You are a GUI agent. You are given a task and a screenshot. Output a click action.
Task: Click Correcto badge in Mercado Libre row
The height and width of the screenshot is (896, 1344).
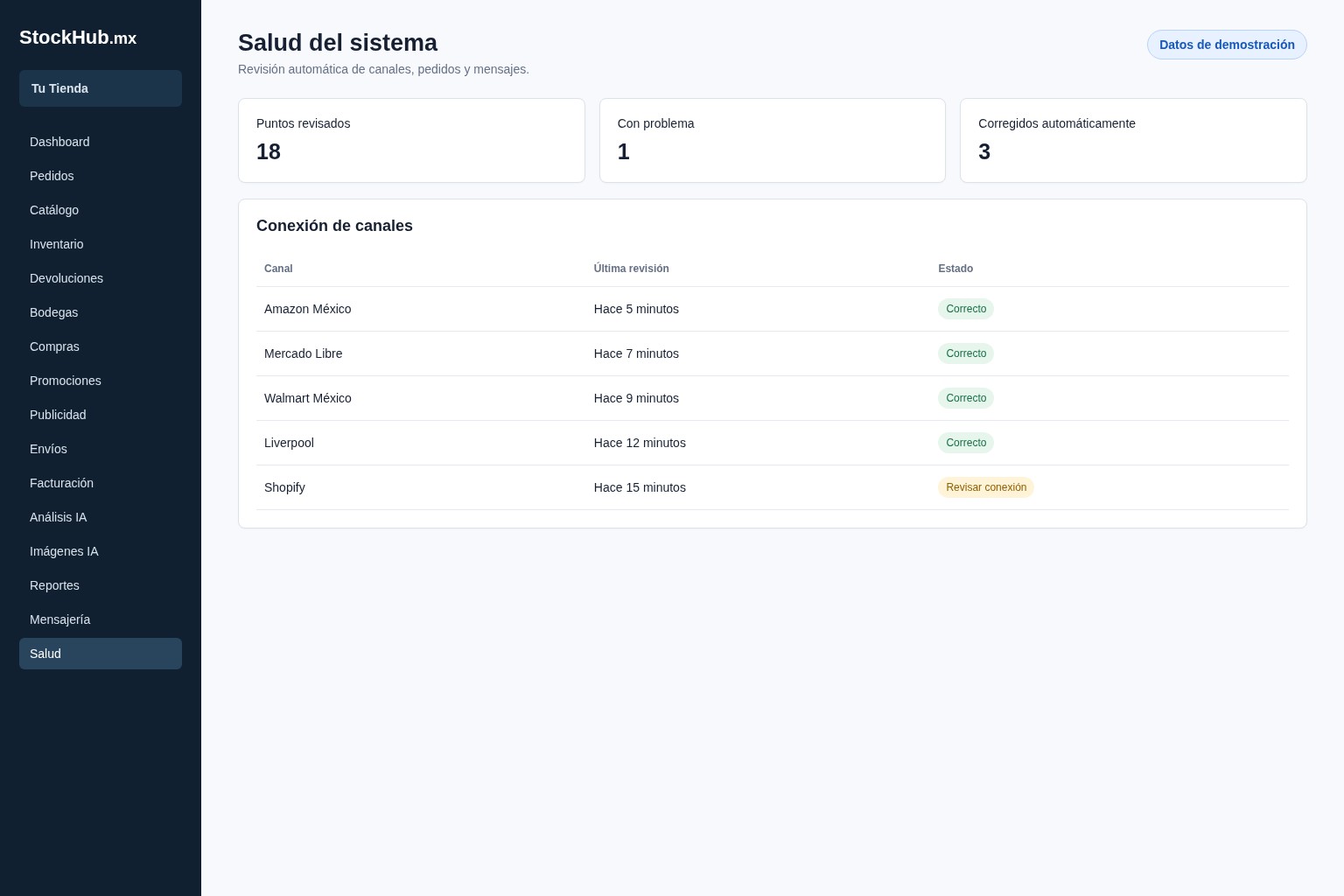pos(966,353)
